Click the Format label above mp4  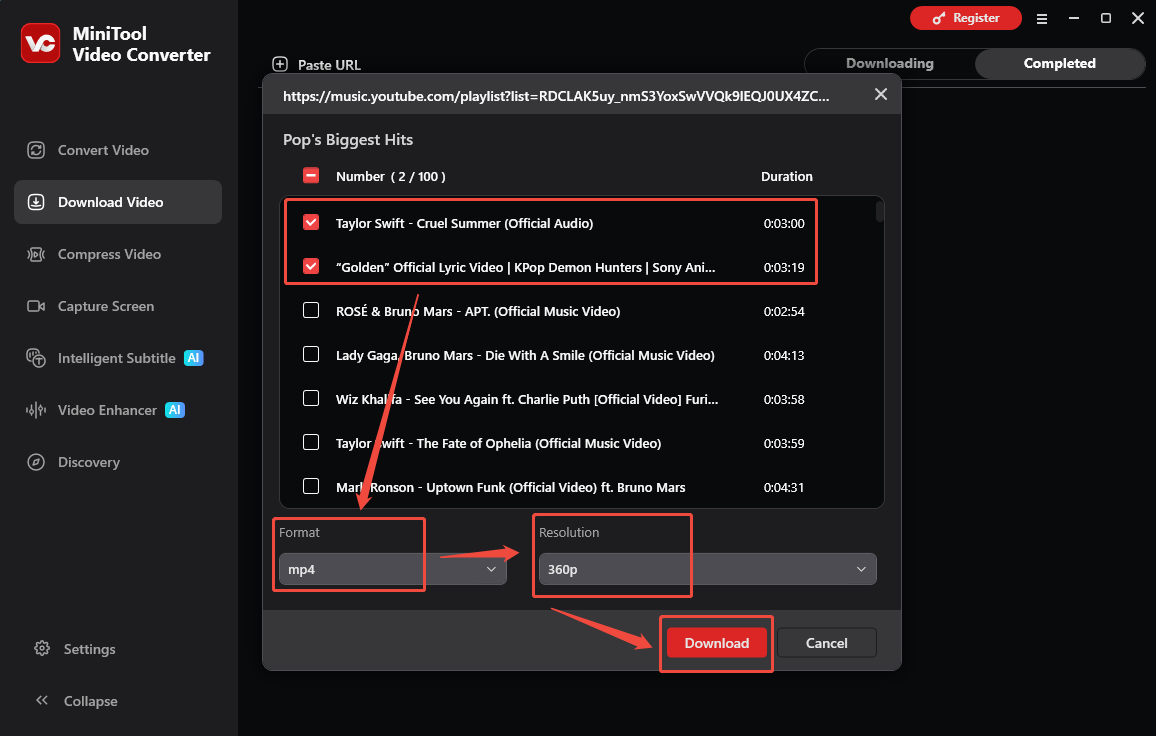[299, 532]
